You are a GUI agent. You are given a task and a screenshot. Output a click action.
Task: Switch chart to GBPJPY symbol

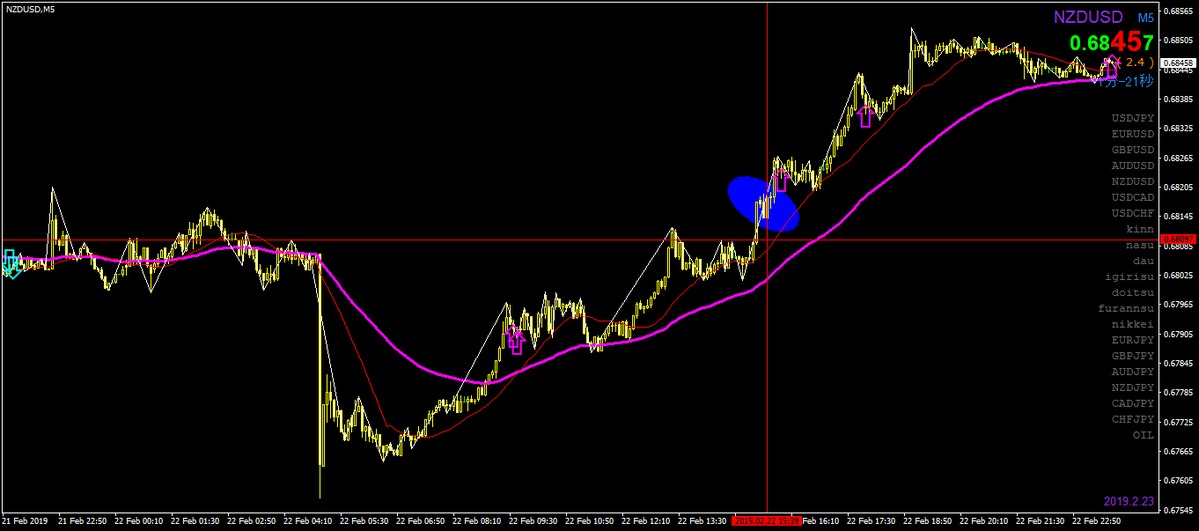point(1132,356)
